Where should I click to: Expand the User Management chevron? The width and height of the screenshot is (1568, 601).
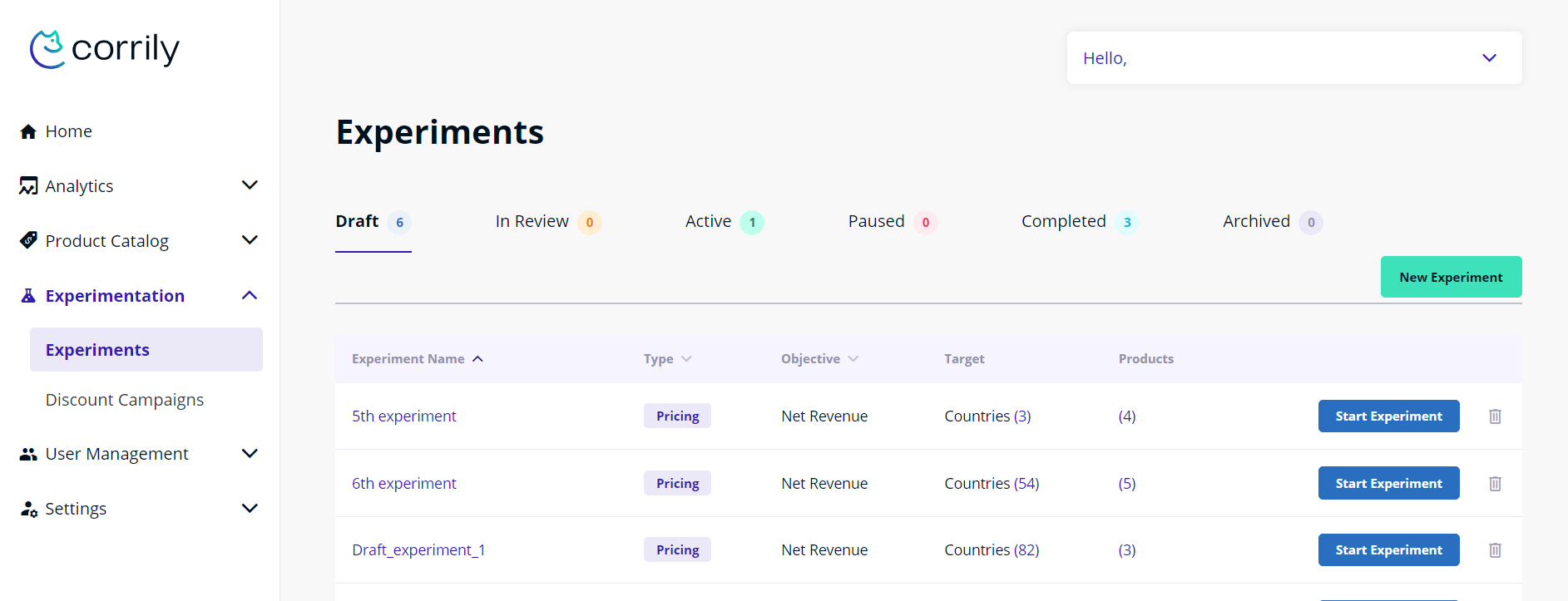point(250,454)
